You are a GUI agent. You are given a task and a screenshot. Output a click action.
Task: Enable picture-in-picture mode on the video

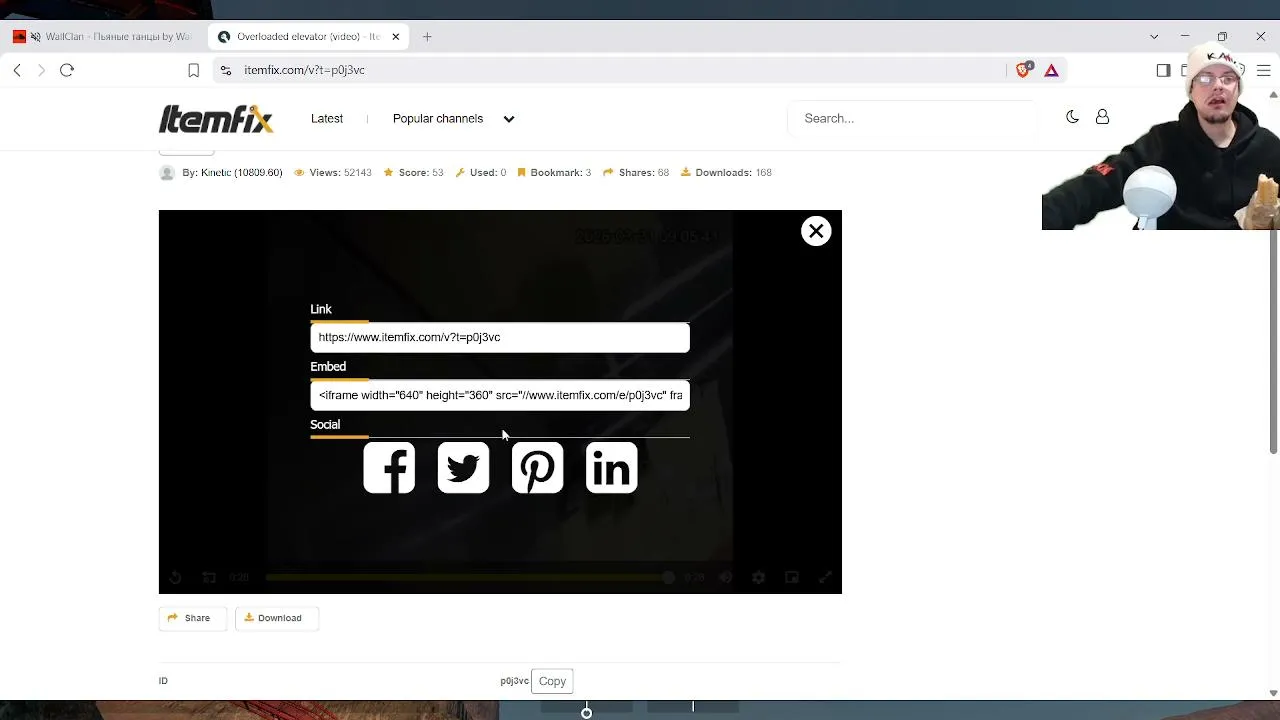(x=792, y=577)
